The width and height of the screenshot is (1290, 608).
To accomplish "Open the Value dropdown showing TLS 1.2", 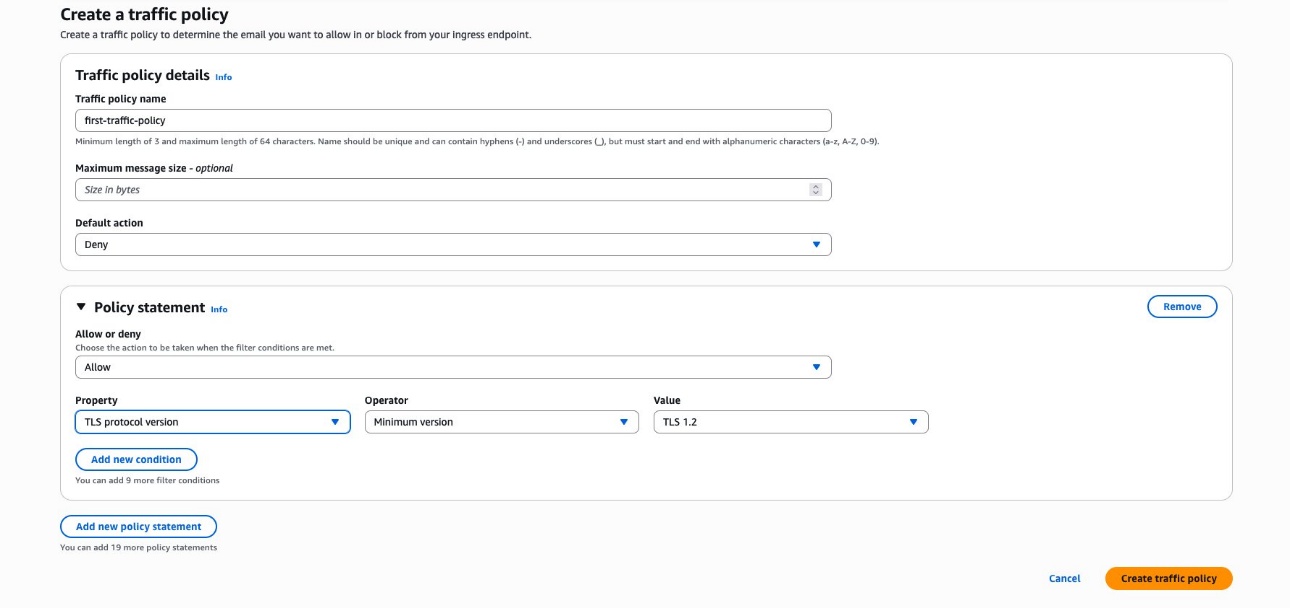I will point(790,422).
